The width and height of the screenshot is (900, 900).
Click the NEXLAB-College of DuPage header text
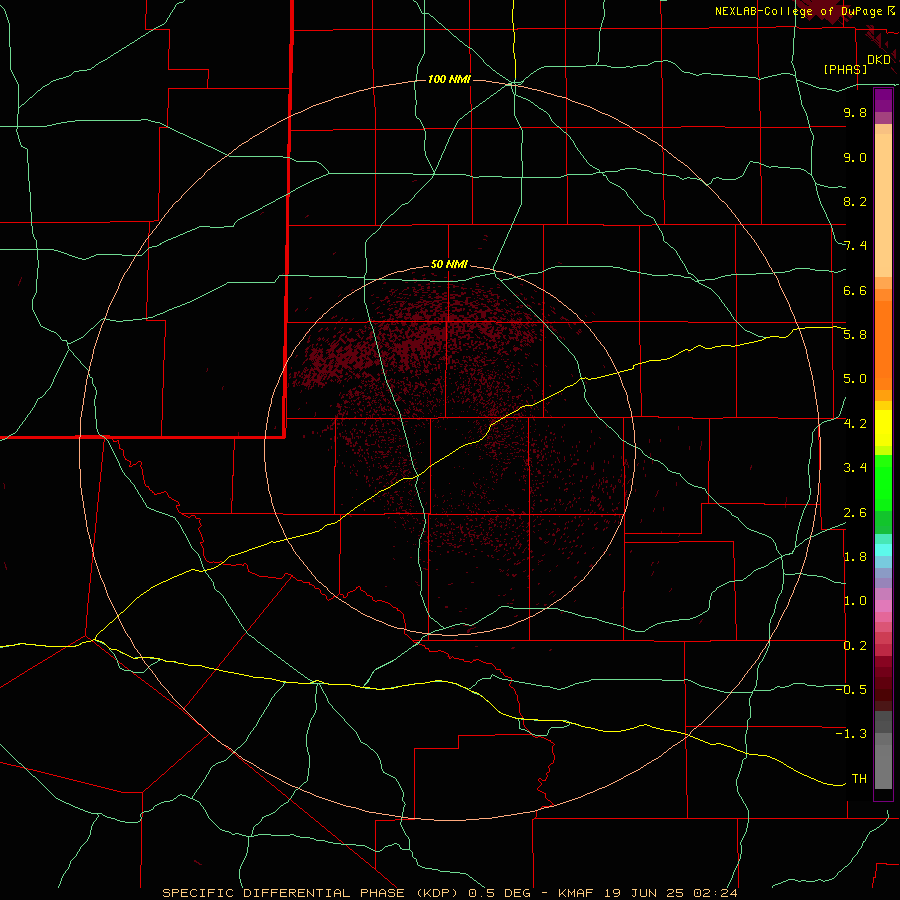(x=799, y=11)
